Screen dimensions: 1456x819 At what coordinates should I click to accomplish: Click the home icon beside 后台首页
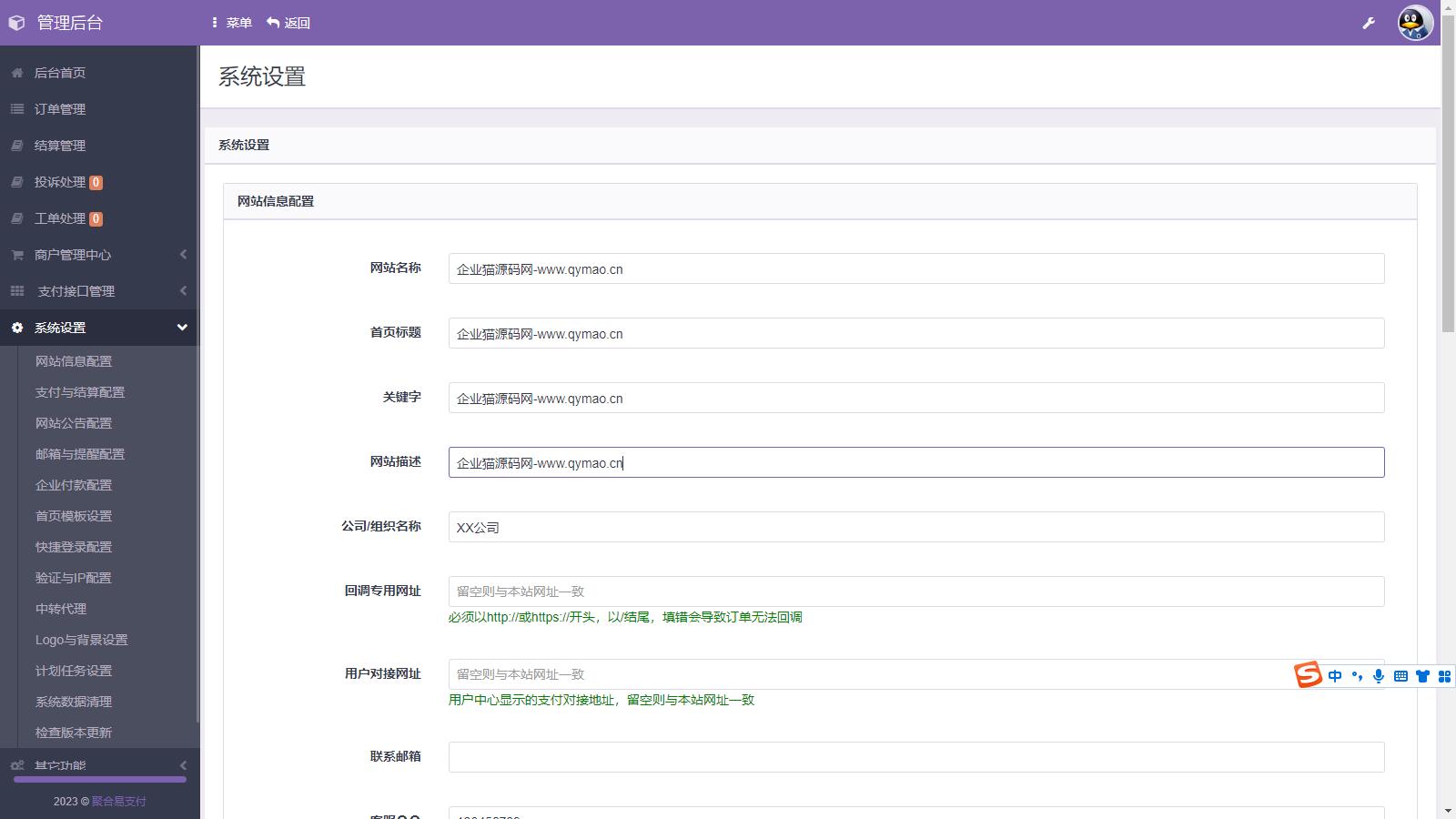coord(17,73)
